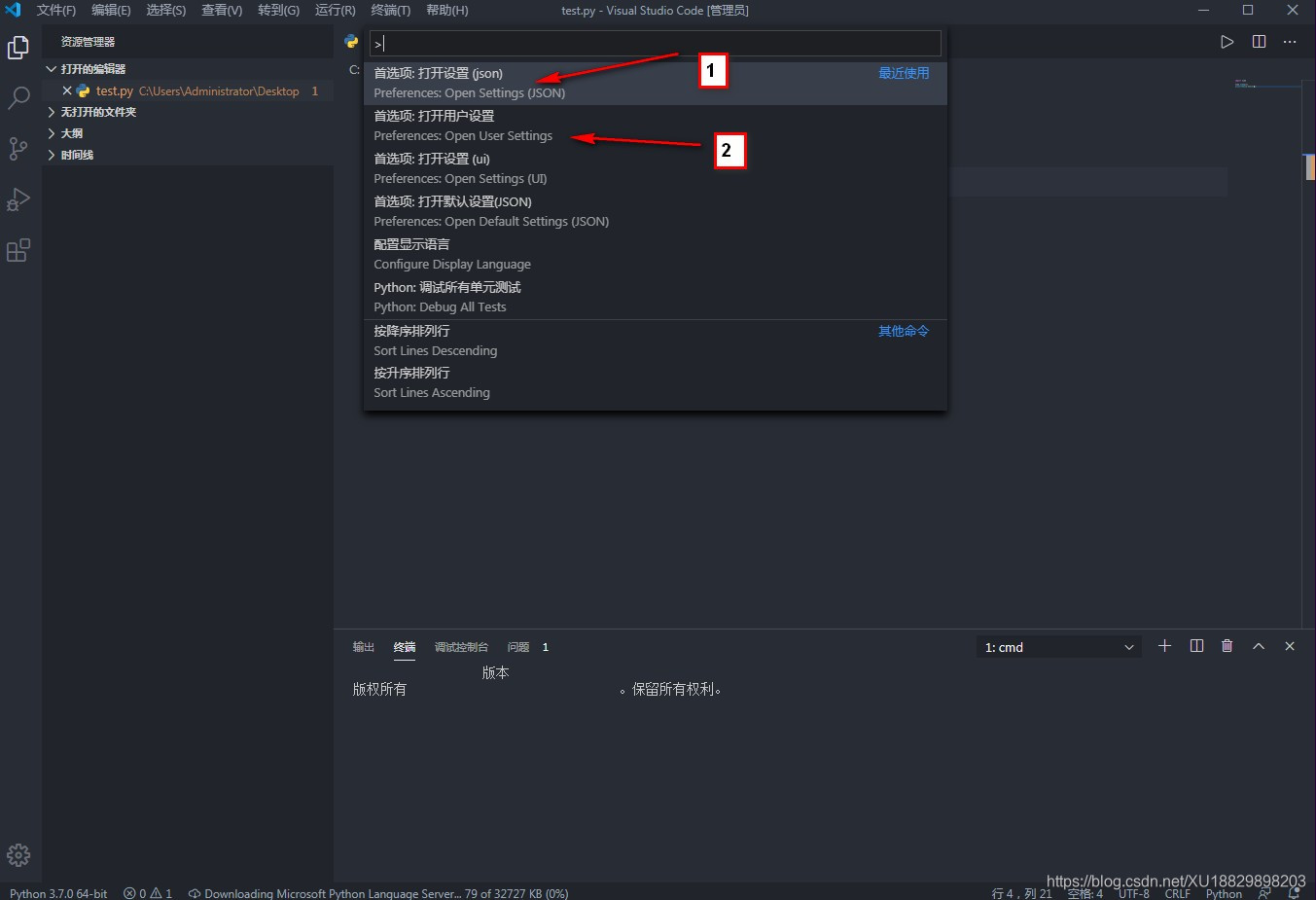Click line and column indicator 行 4, 列 21
The width and height of the screenshot is (1316, 900).
coord(1022,893)
